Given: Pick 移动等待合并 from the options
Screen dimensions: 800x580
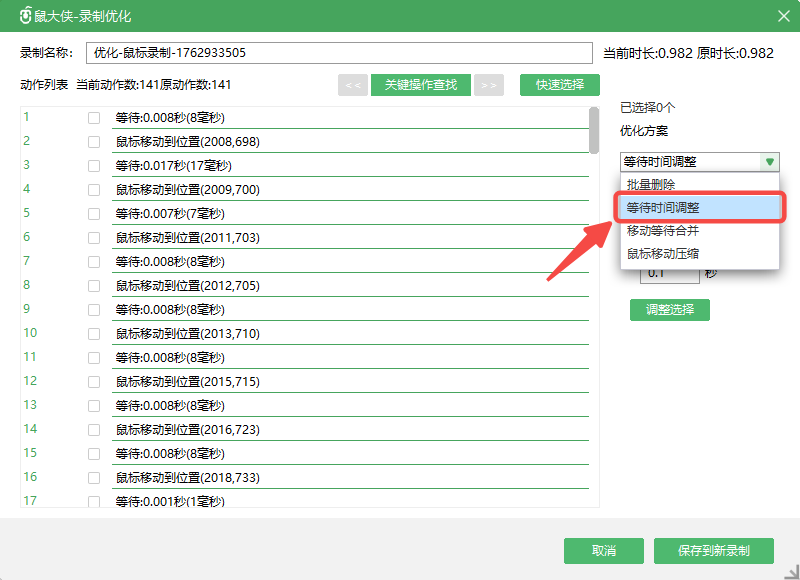Looking at the screenshot, I should click(x=663, y=231).
